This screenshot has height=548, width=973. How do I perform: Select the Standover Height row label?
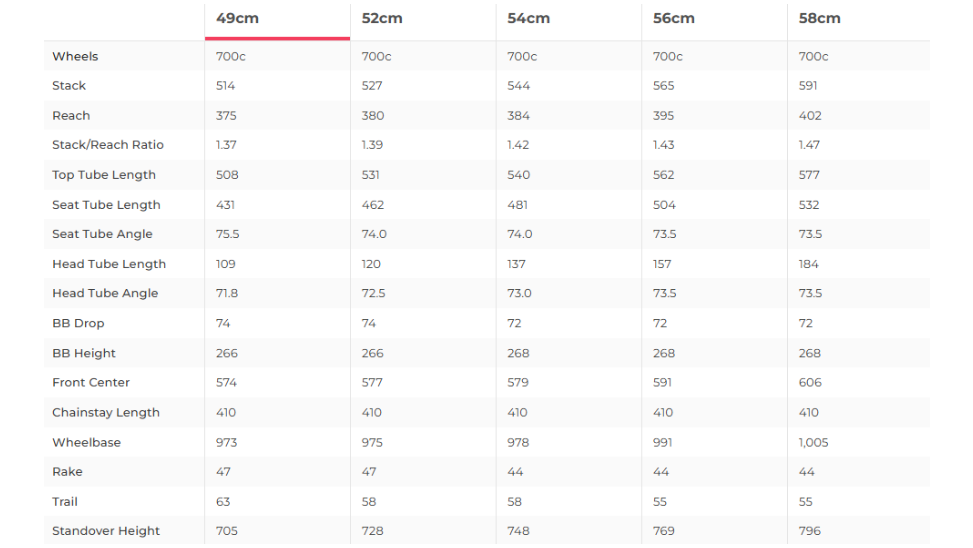pyautogui.click(x=106, y=531)
